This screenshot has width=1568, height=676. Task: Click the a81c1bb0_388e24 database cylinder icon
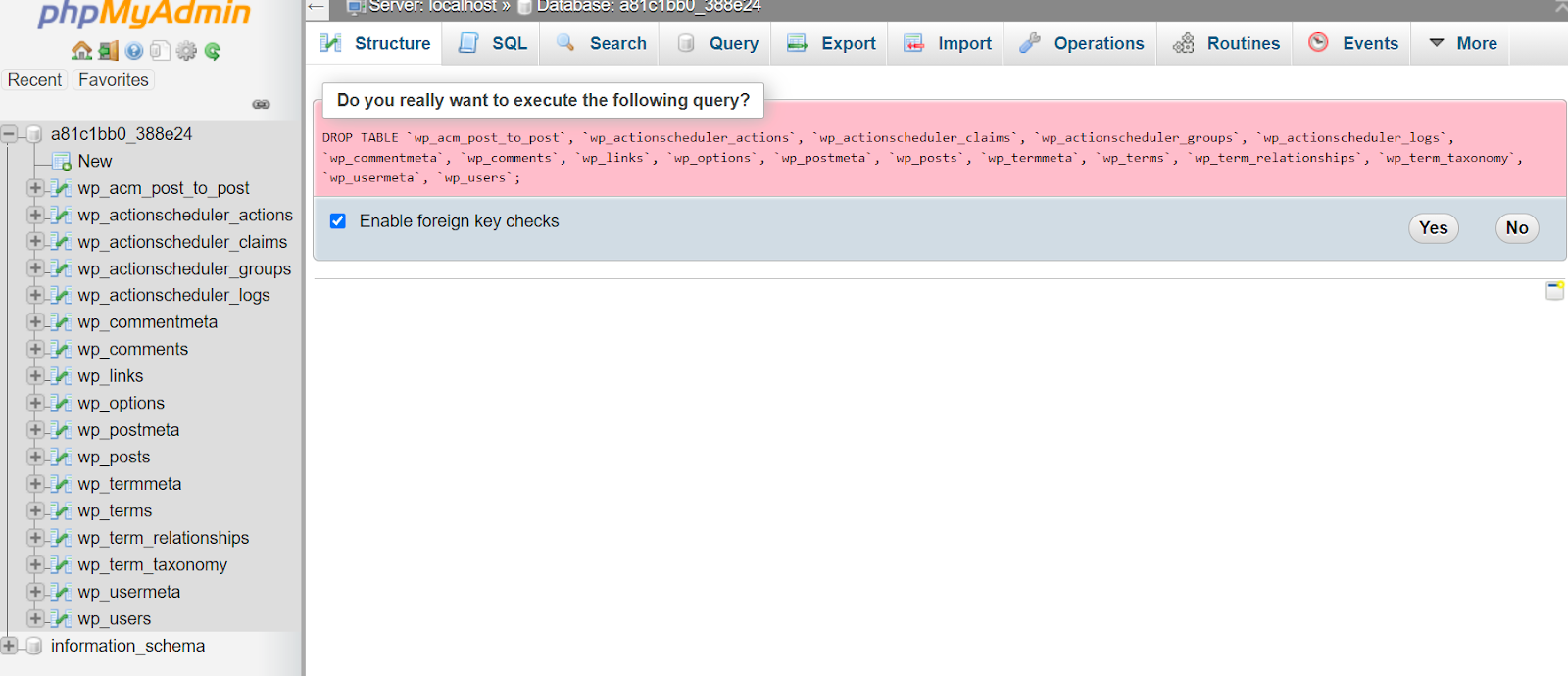pos(34,134)
